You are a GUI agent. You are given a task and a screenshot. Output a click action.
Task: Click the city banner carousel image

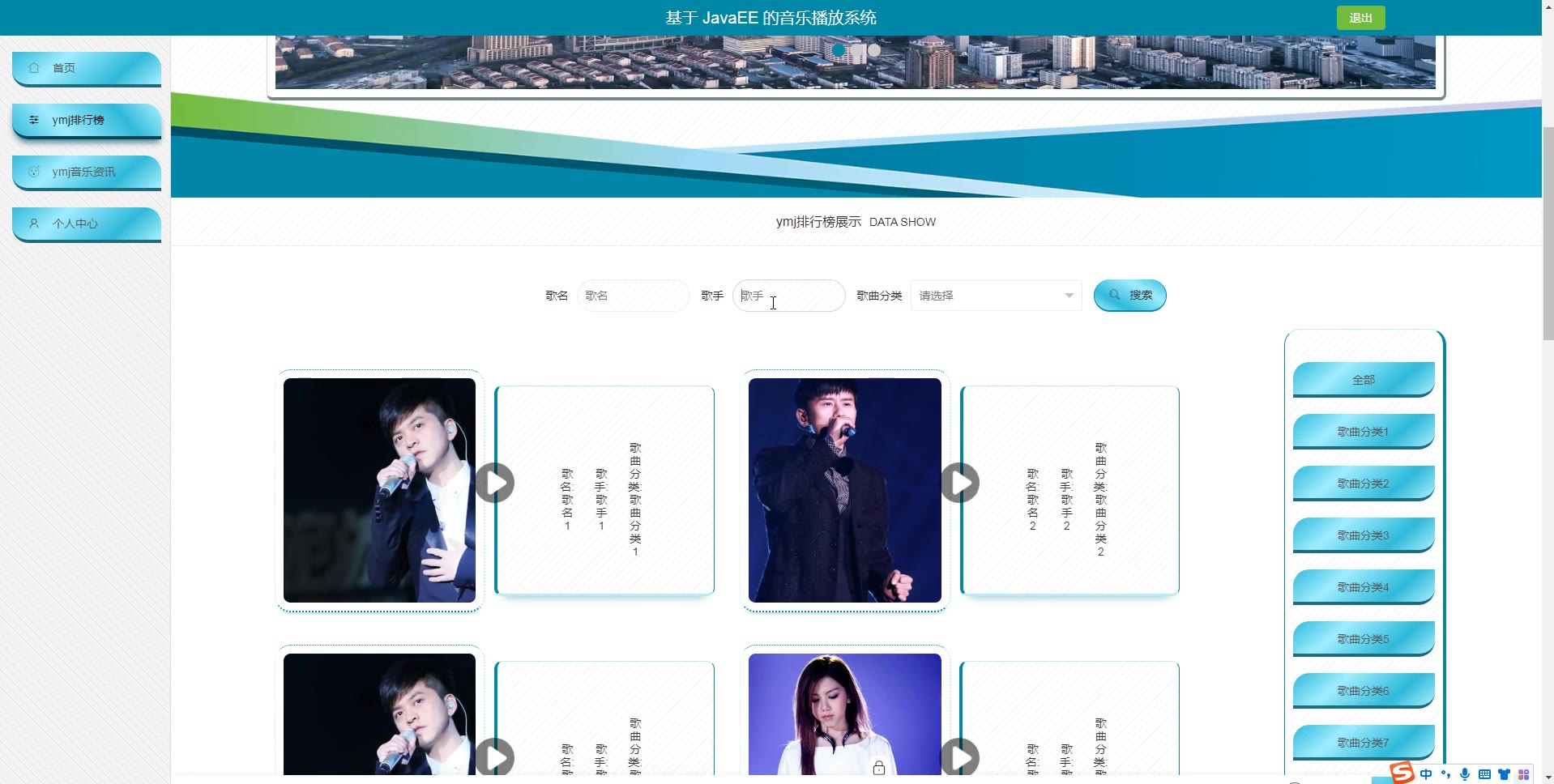coord(855,62)
